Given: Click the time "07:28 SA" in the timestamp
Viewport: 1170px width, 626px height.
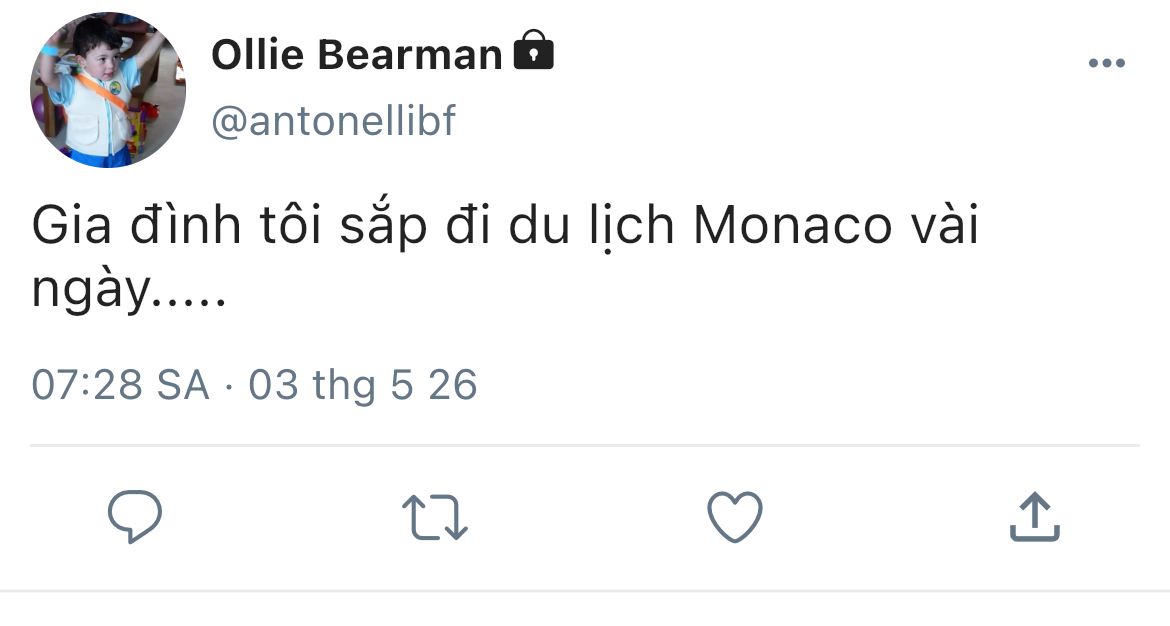Looking at the screenshot, I should click(120, 385).
